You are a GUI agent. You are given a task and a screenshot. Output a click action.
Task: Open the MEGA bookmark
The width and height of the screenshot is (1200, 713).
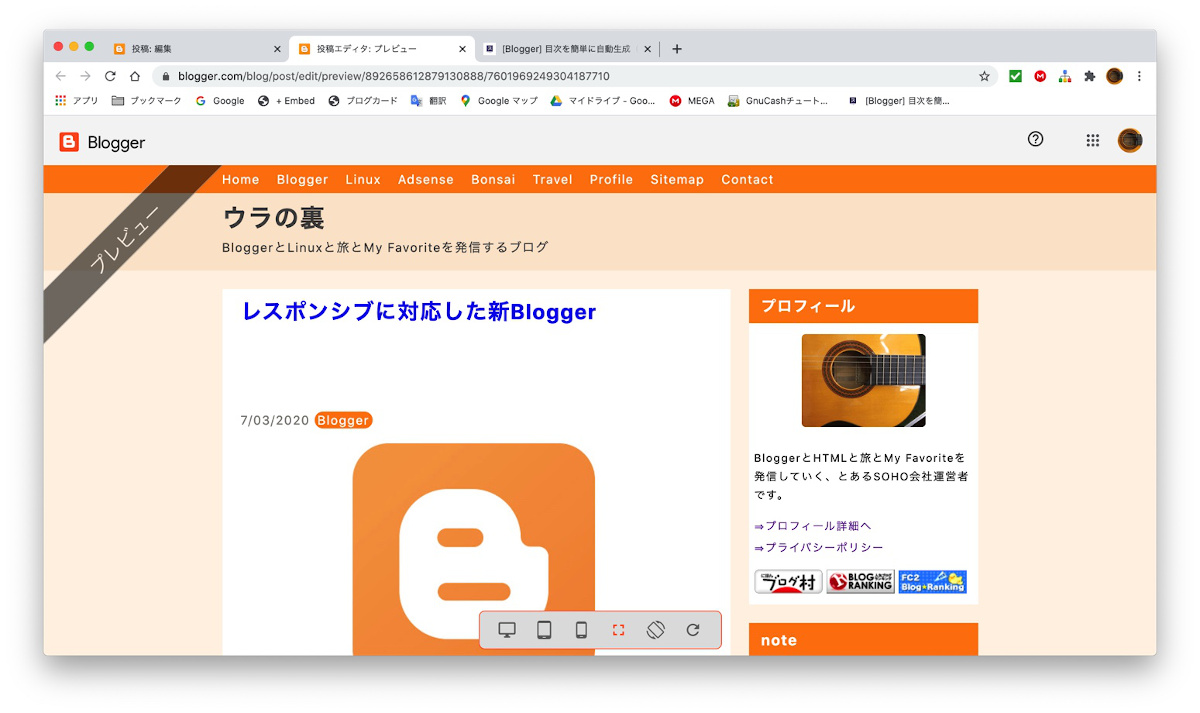[692, 101]
